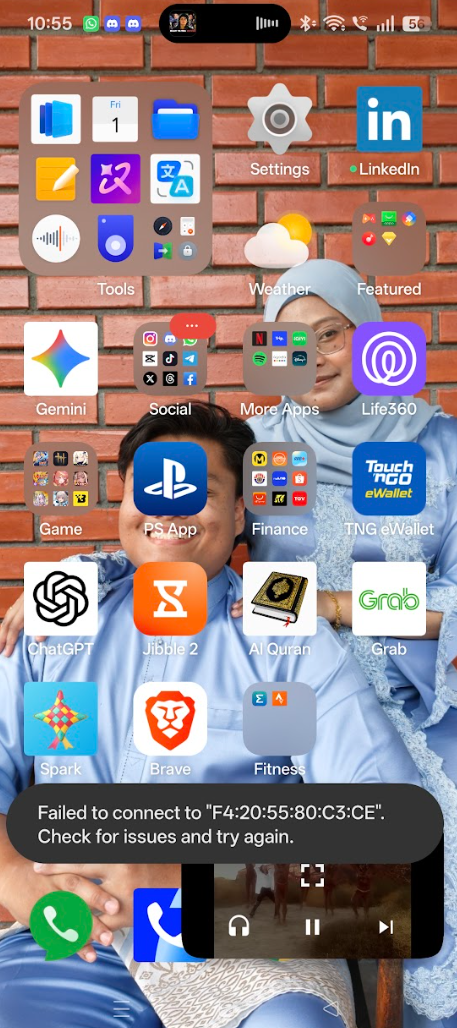This screenshot has height=1028, width=457.
Task: Open the blue stacked-cards app in Tools
Action: (x=56, y=119)
